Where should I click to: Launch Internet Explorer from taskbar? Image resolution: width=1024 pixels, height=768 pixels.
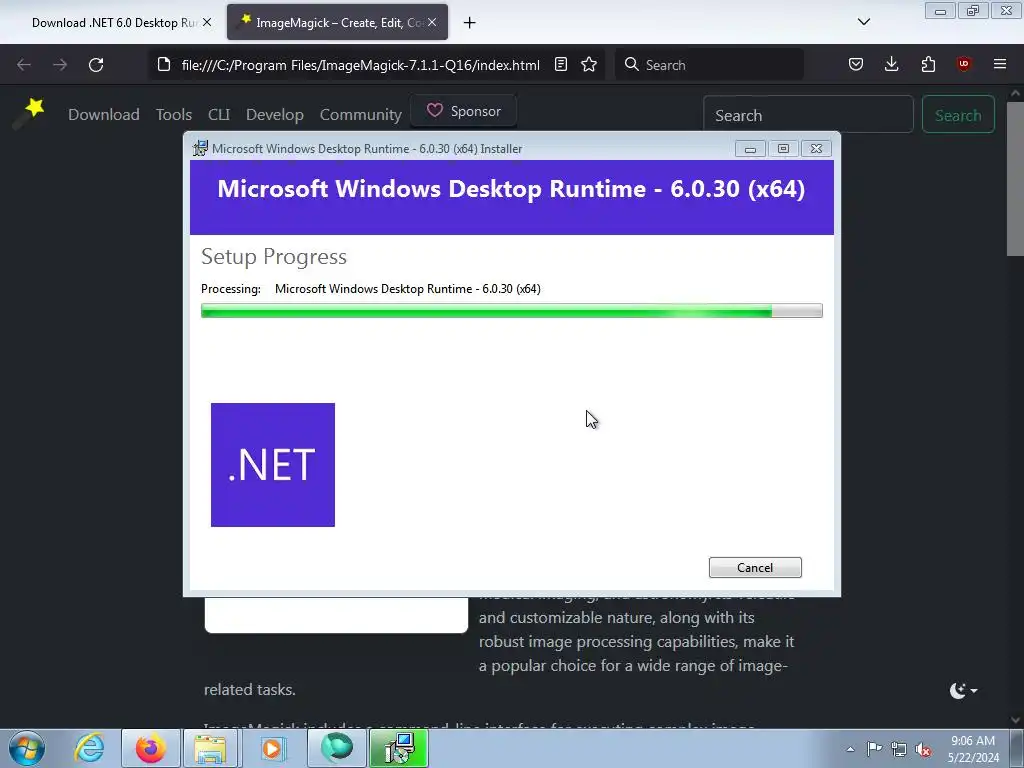89,748
